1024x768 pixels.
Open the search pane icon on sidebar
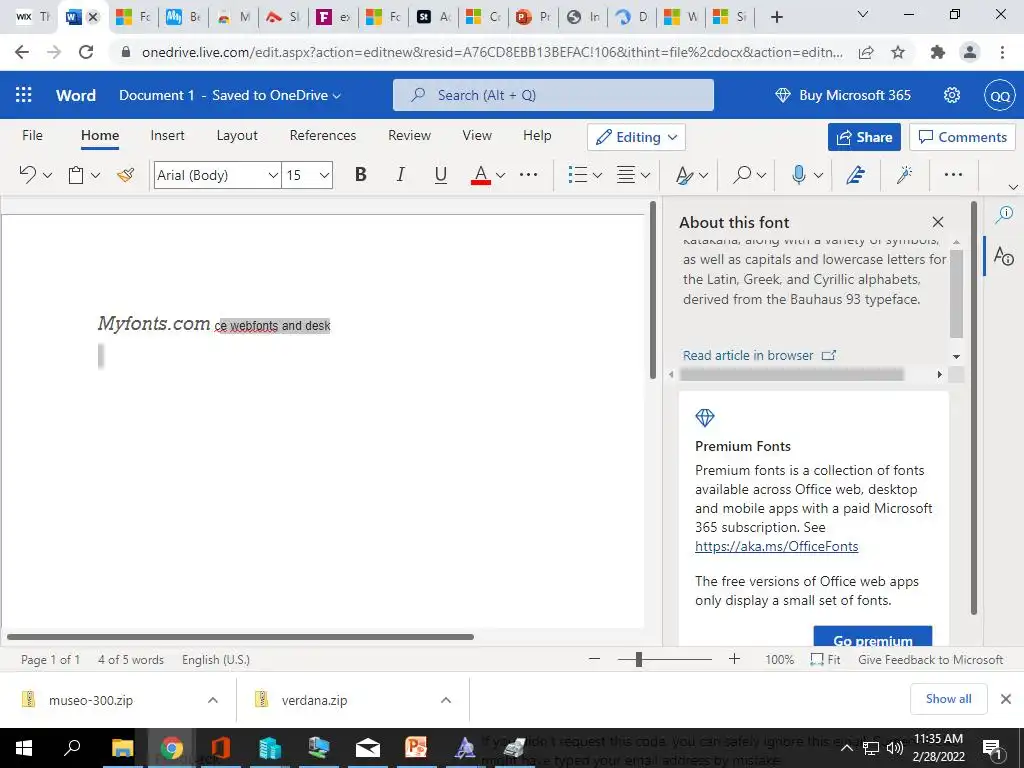tap(1004, 214)
